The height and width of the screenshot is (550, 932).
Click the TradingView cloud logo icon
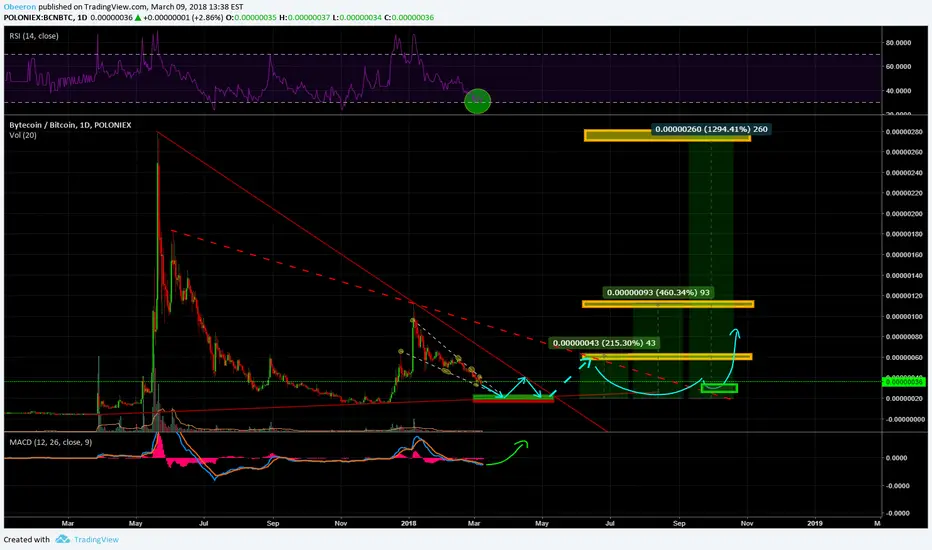(x=62, y=539)
